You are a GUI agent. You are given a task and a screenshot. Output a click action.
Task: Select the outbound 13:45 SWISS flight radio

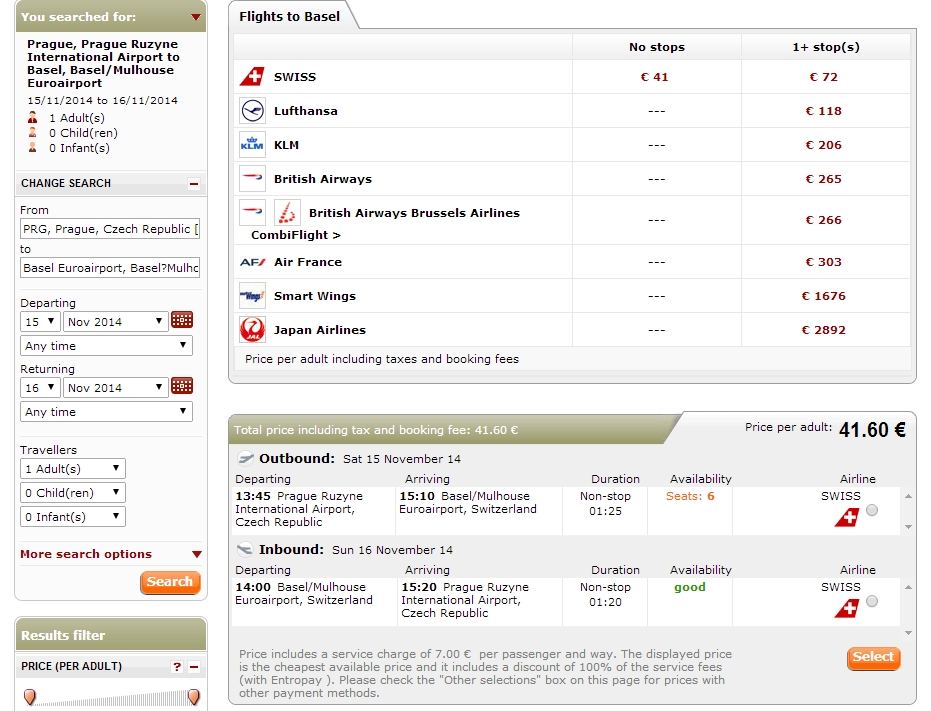(872, 510)
